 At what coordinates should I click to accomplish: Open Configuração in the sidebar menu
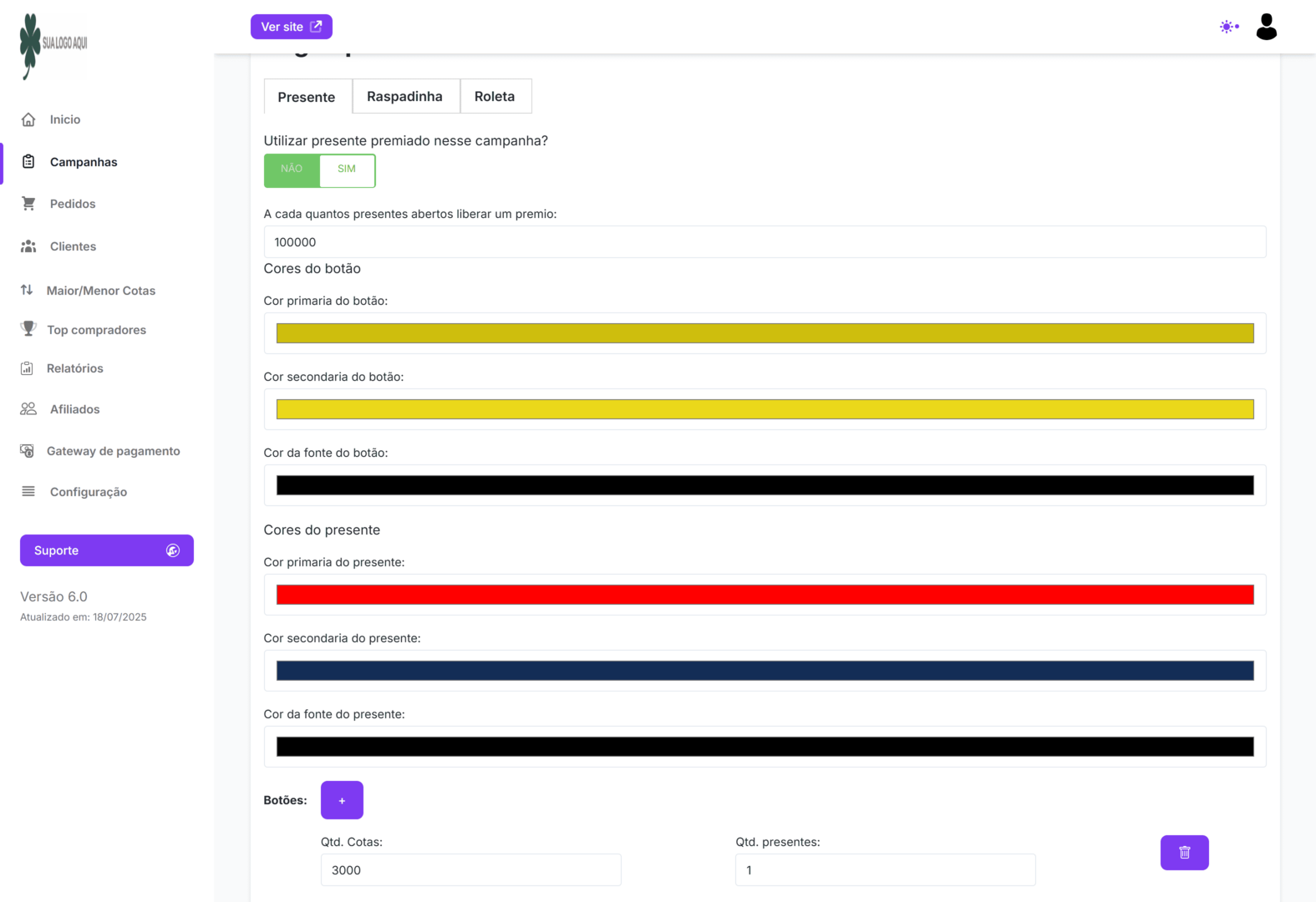tap(88, 492)
